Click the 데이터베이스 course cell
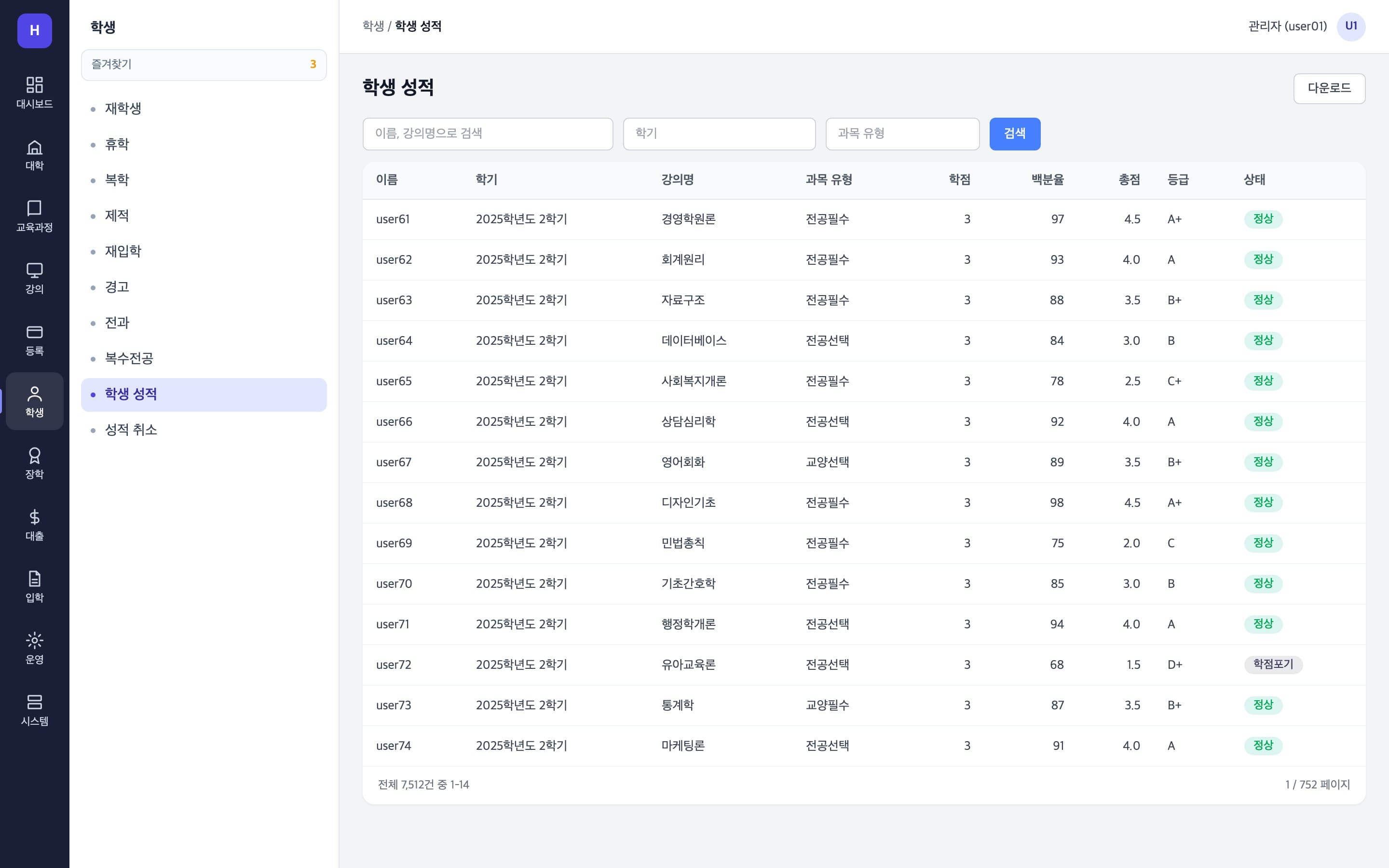1389x868 pixels. tap(694, 341)
